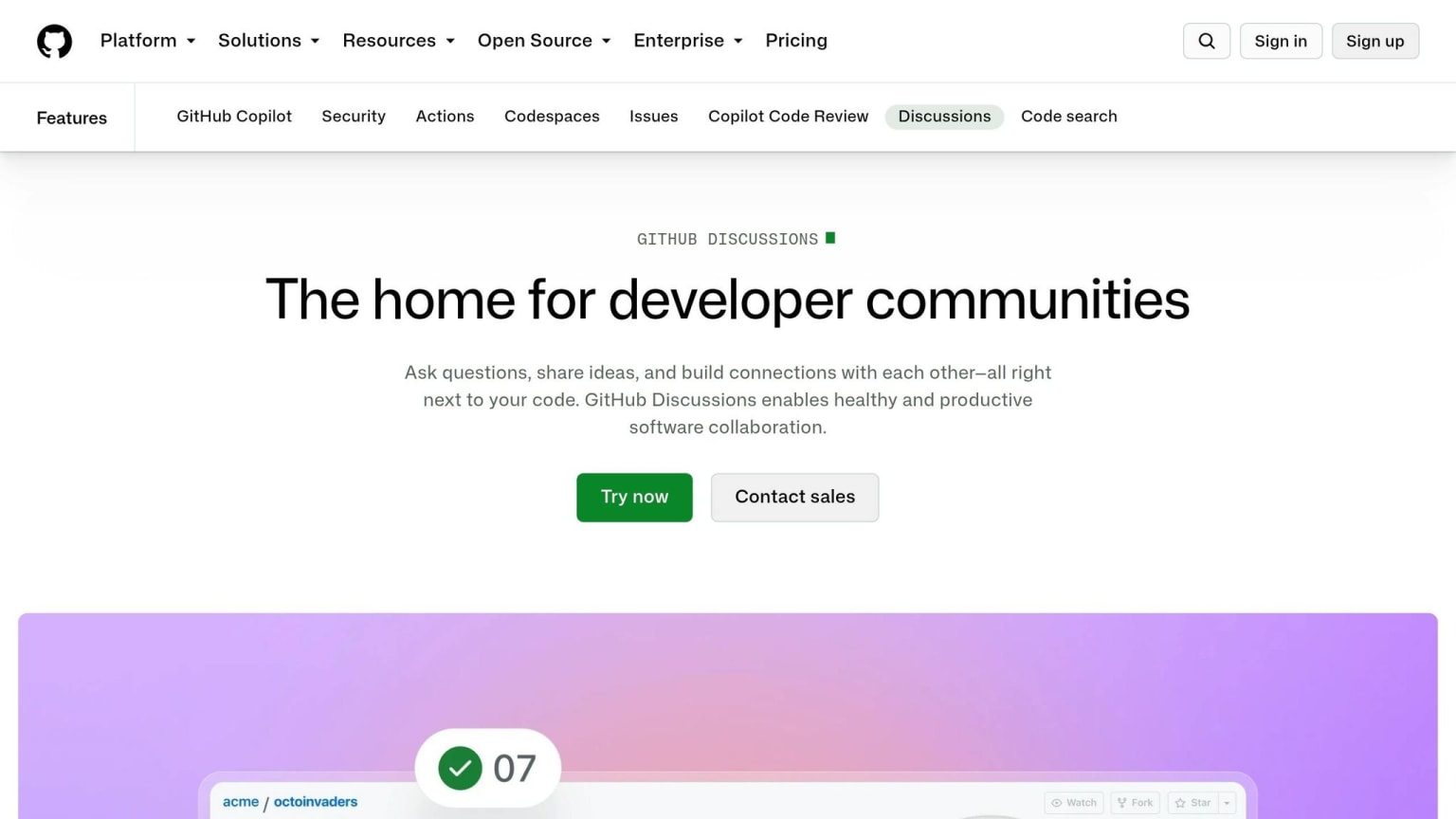Click the green checkmark badge beside 07

point(461,768)
